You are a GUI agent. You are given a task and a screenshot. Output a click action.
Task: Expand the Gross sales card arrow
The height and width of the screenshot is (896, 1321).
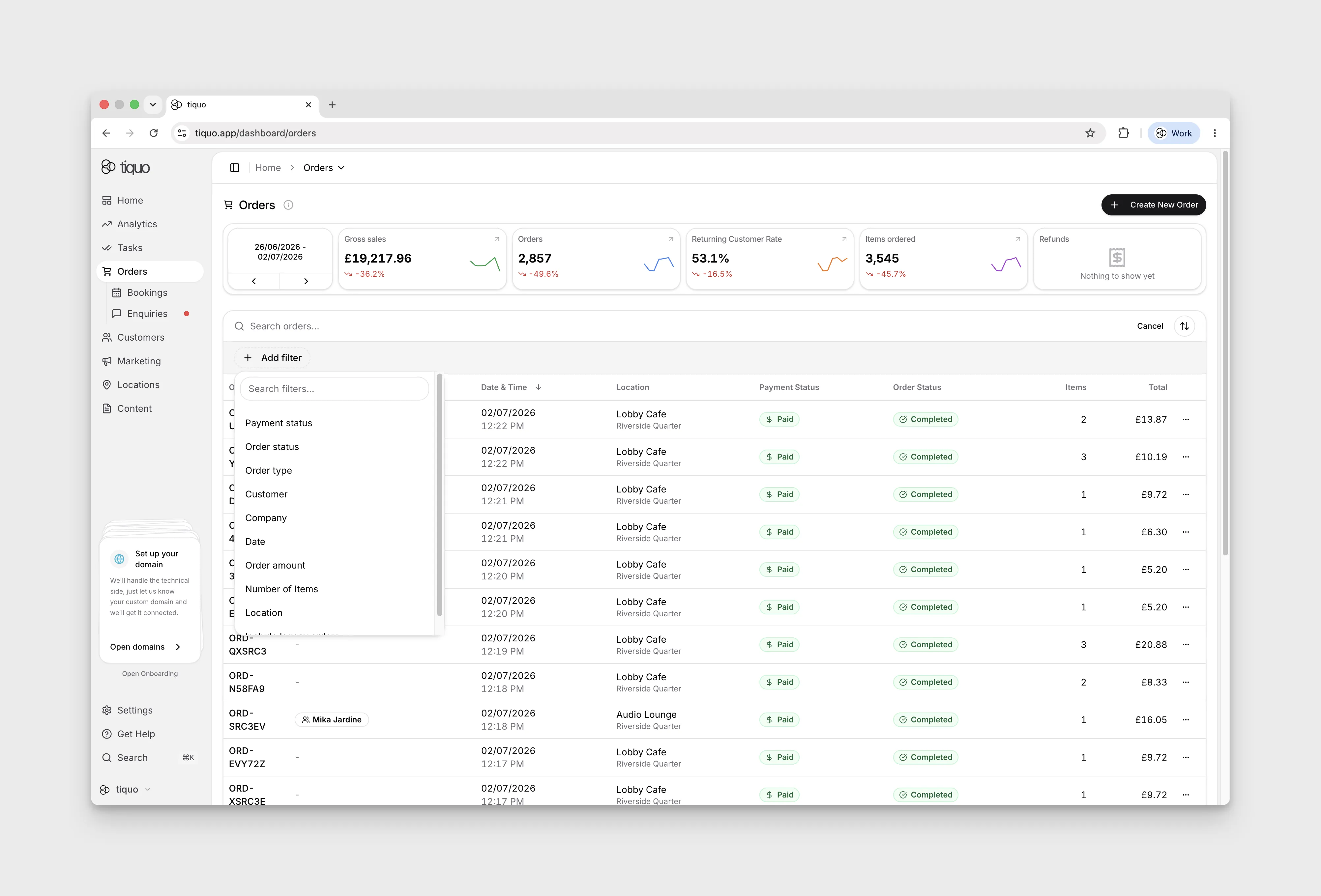click(497, 239)
